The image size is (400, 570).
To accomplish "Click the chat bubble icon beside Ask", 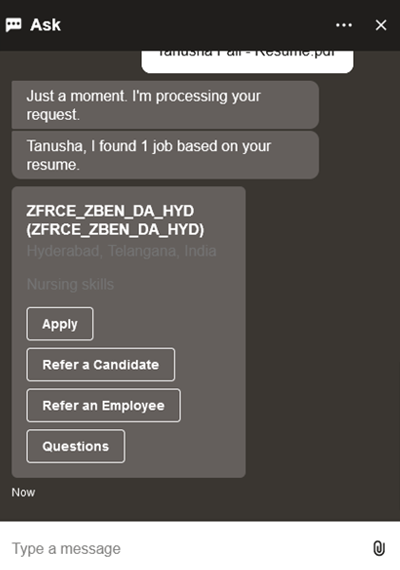I will click(13, 25).
